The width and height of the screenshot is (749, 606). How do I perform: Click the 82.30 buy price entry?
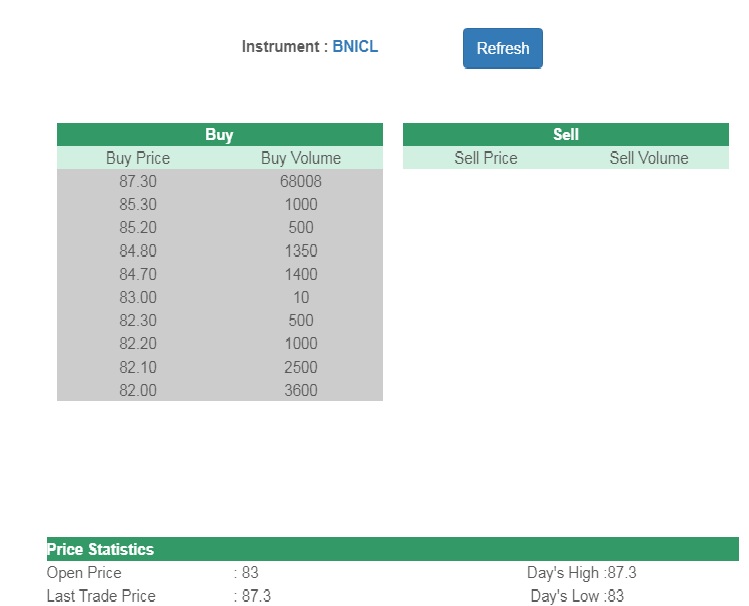pyautogui.click(x=138, y=320)
